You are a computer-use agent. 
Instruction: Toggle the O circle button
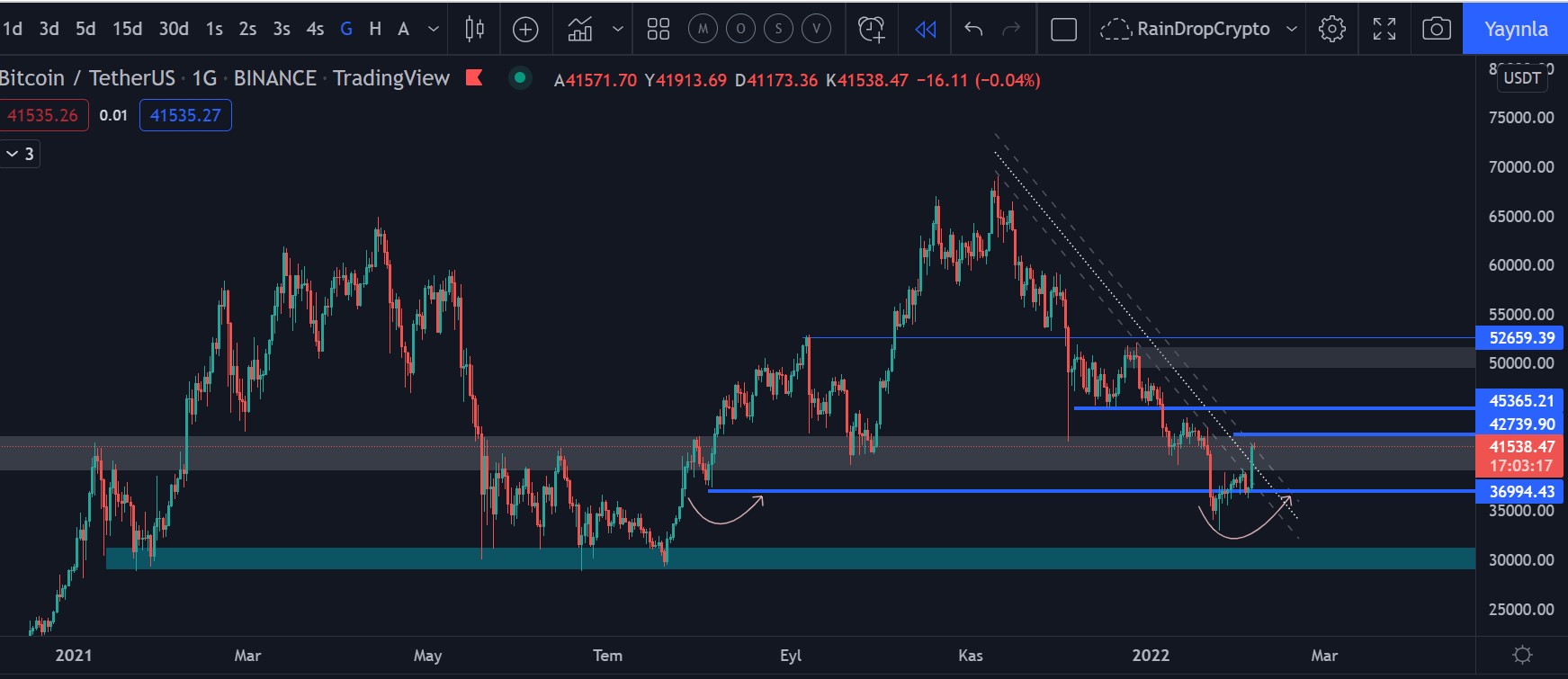pyautogui.click(x=740, y=29)
